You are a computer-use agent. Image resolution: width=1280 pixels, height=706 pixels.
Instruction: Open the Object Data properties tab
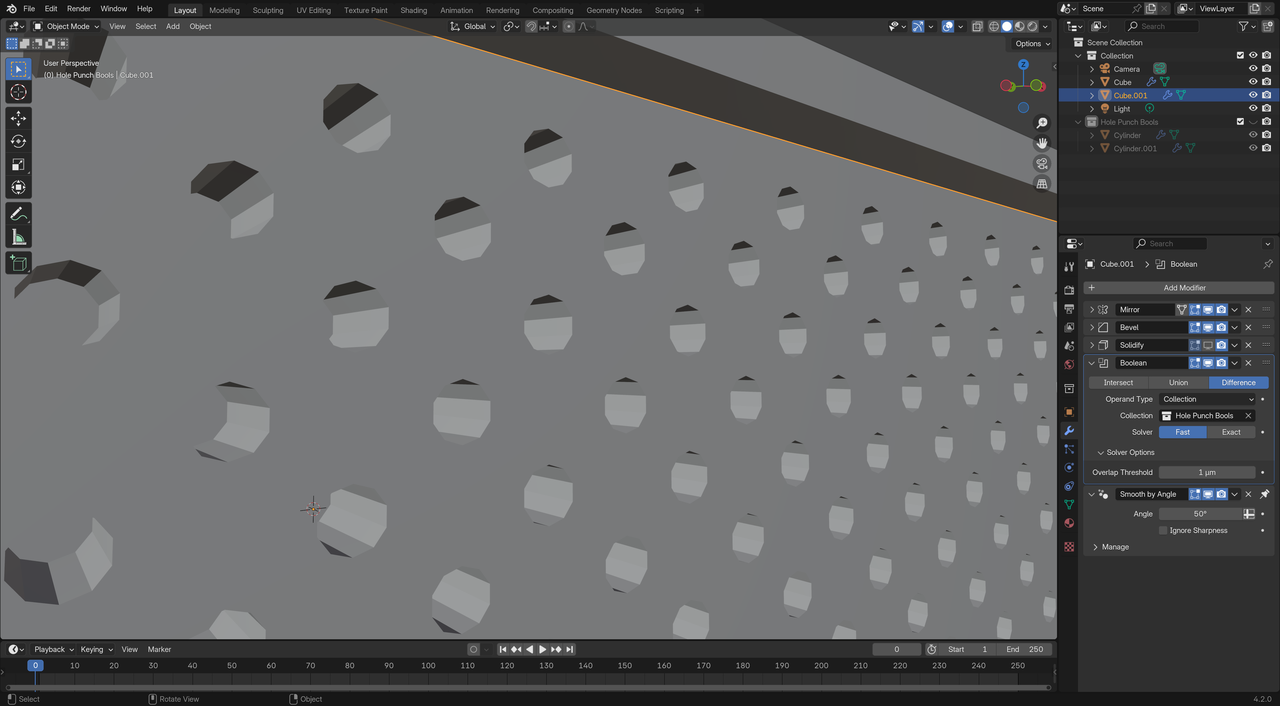click(1069, 505)
